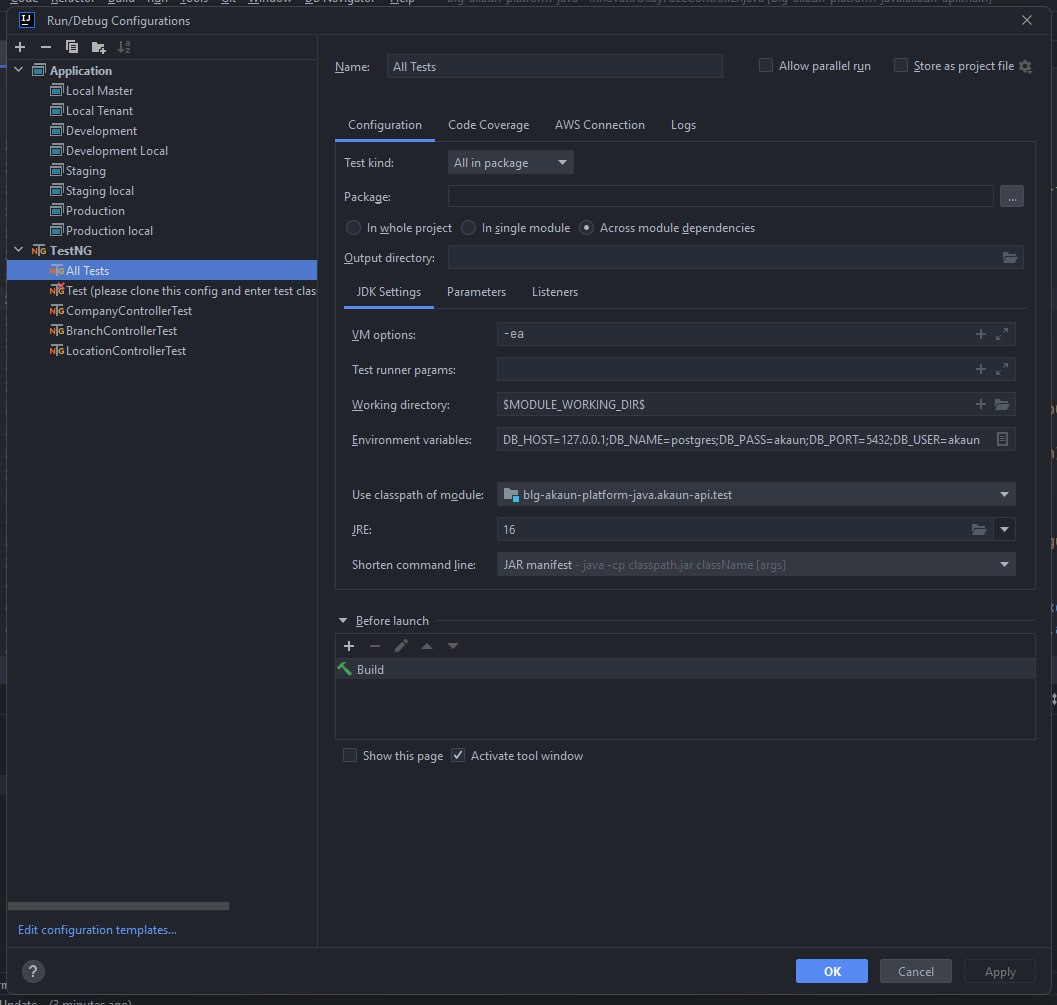1057x1005 pixels.
Task: Click the remove configuration minus icon
Action: point(46,47)
